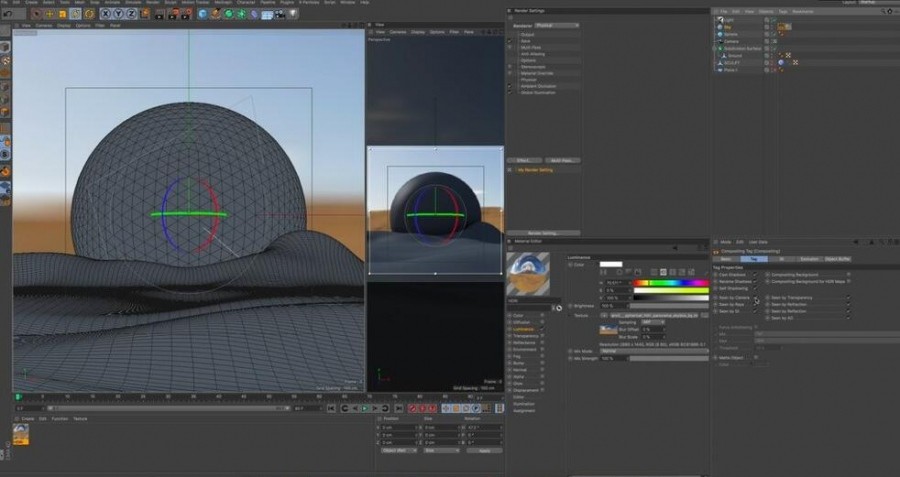The image size is (900, 477).
Task: Open the Spline pen tool icon
Action: (x=215, y=14)
